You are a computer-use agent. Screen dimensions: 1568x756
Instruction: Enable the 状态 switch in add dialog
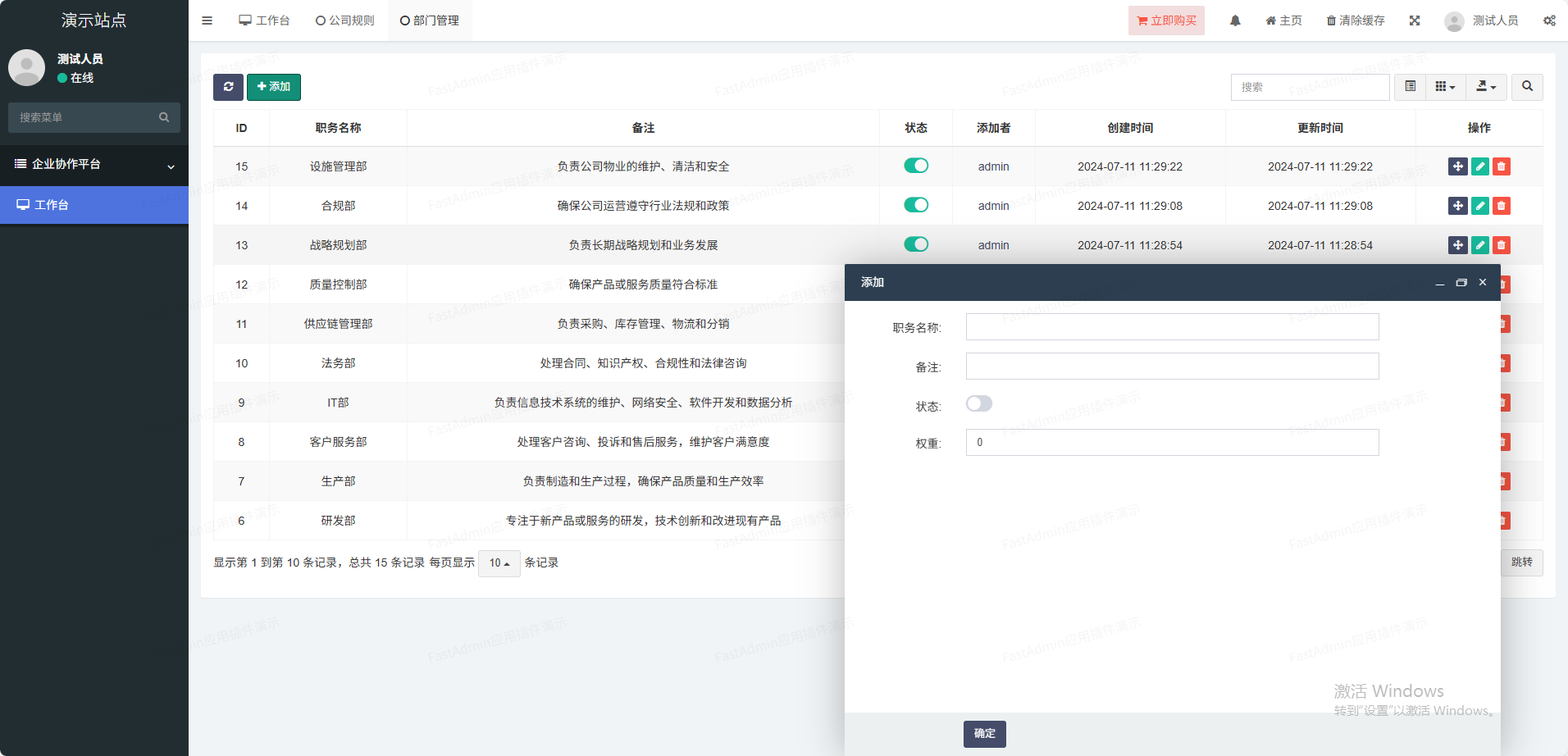pyautogui.click(x=978, y=403)
